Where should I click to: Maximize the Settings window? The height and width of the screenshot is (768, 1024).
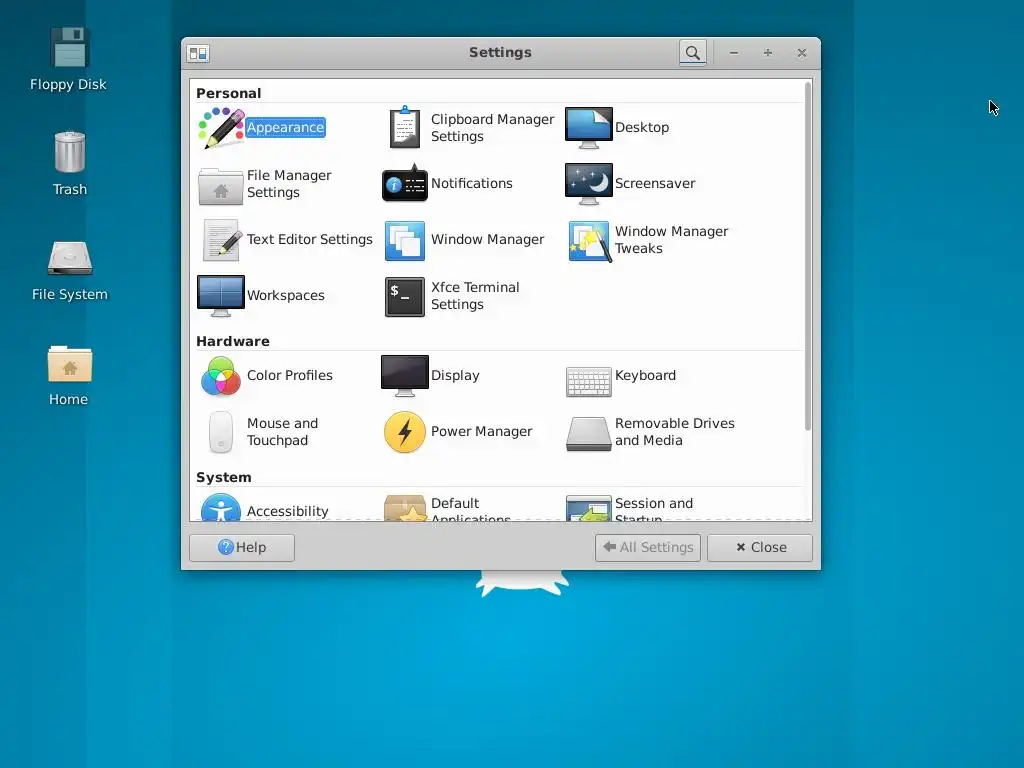(x=768, y=53)
